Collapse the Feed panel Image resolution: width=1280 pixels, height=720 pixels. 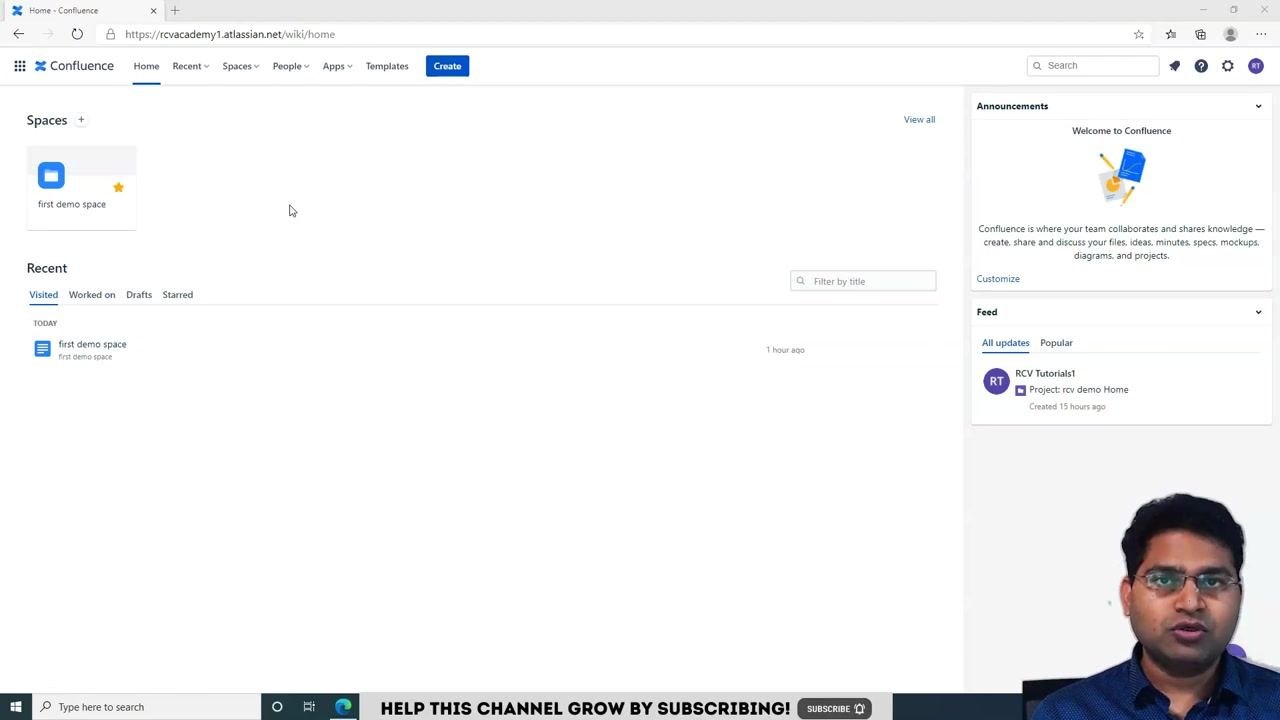[x=1258, y=312]
